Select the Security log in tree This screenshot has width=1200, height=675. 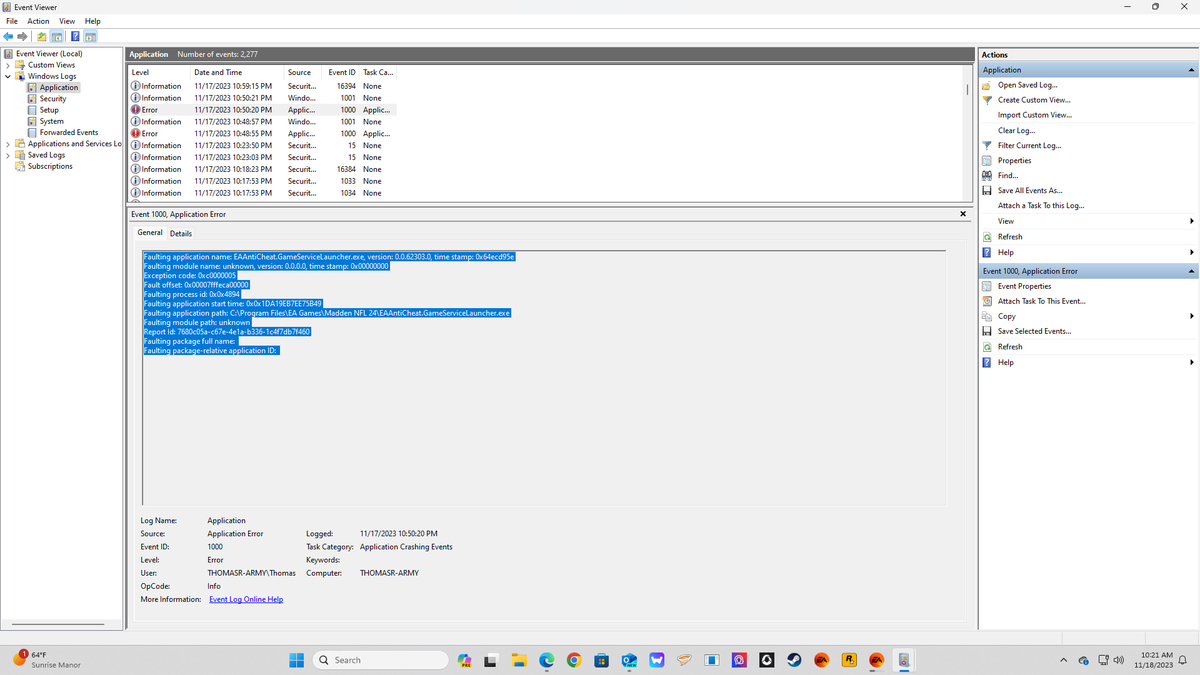coord(53,99)
